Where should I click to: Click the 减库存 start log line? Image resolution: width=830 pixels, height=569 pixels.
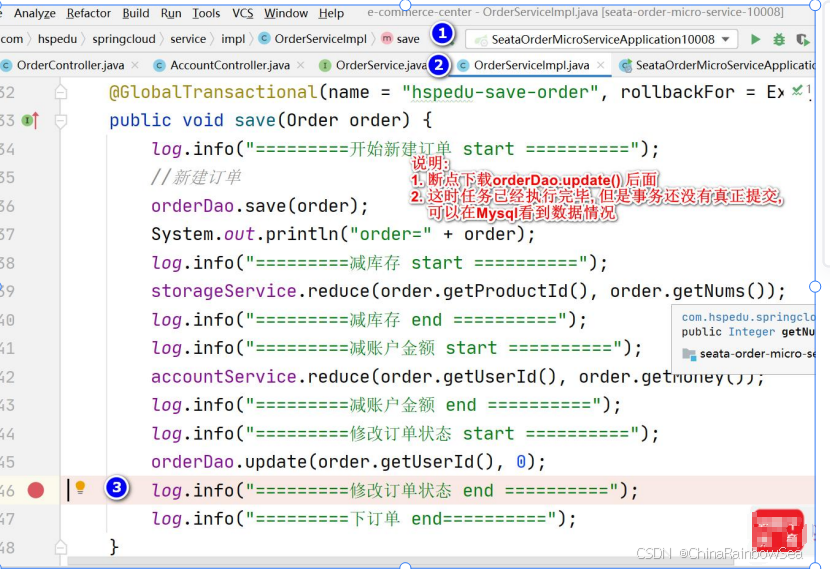coord(379,263)
